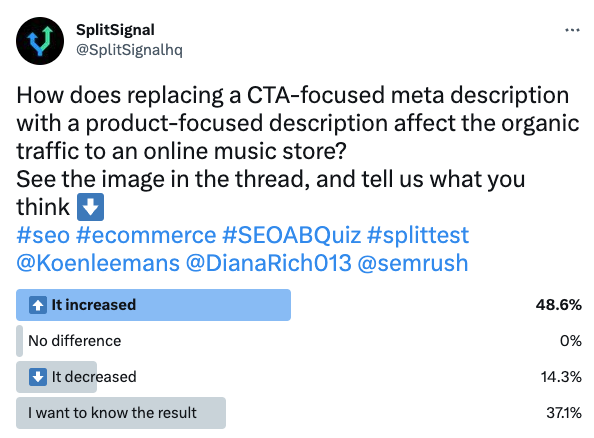Open the #ecommerce hashtag
594x438 pixels.
point(146,235)
